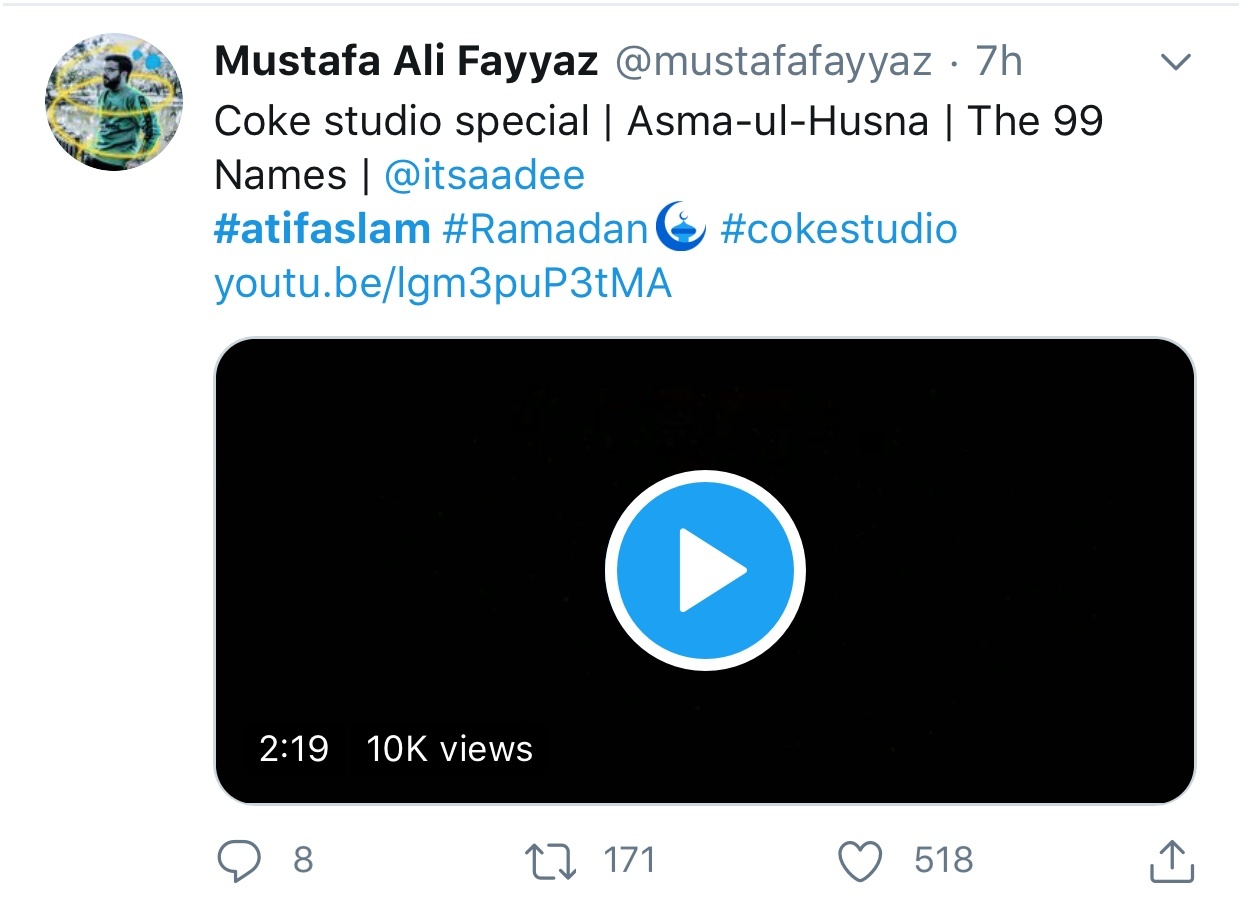The width and height of the screenshot is (1242, 912).
Task: Click the 518 likes count
Action: coord(943,861)
